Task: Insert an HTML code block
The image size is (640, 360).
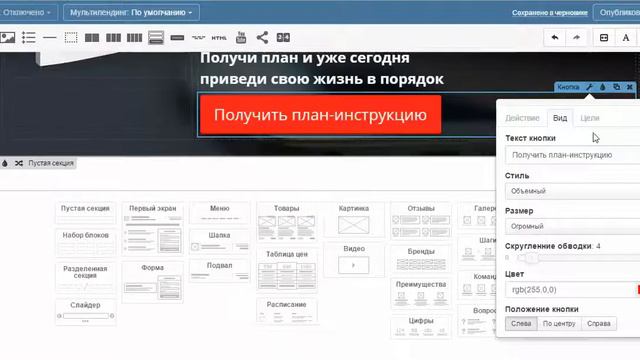Action: (219, 38)
